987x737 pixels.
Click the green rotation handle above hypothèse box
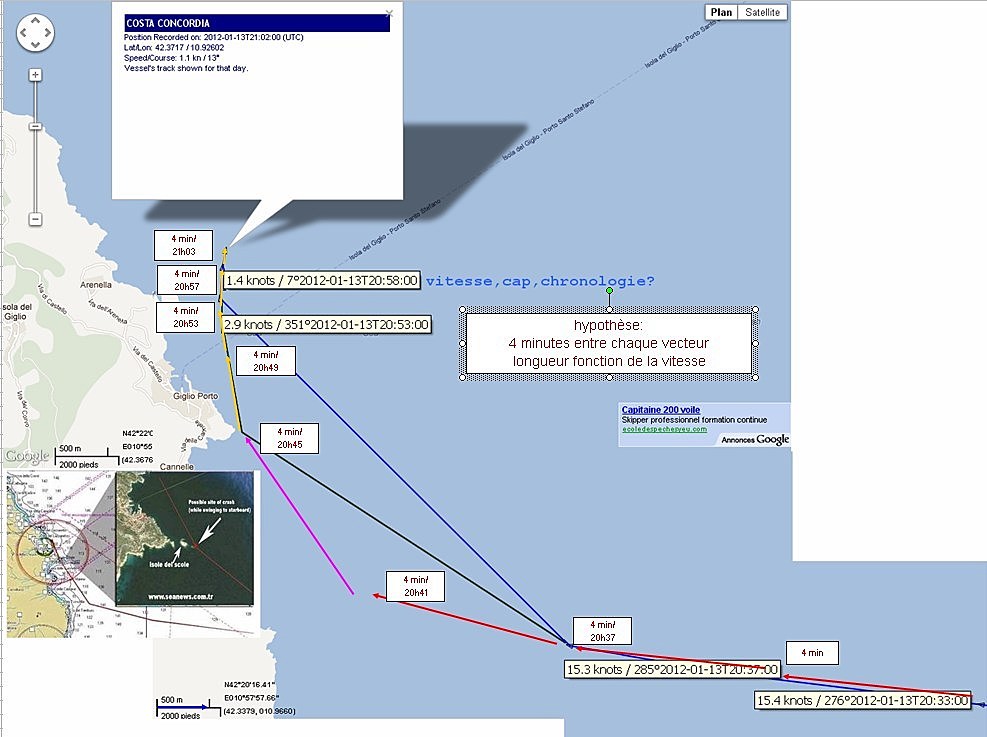[x=609, y=291]
